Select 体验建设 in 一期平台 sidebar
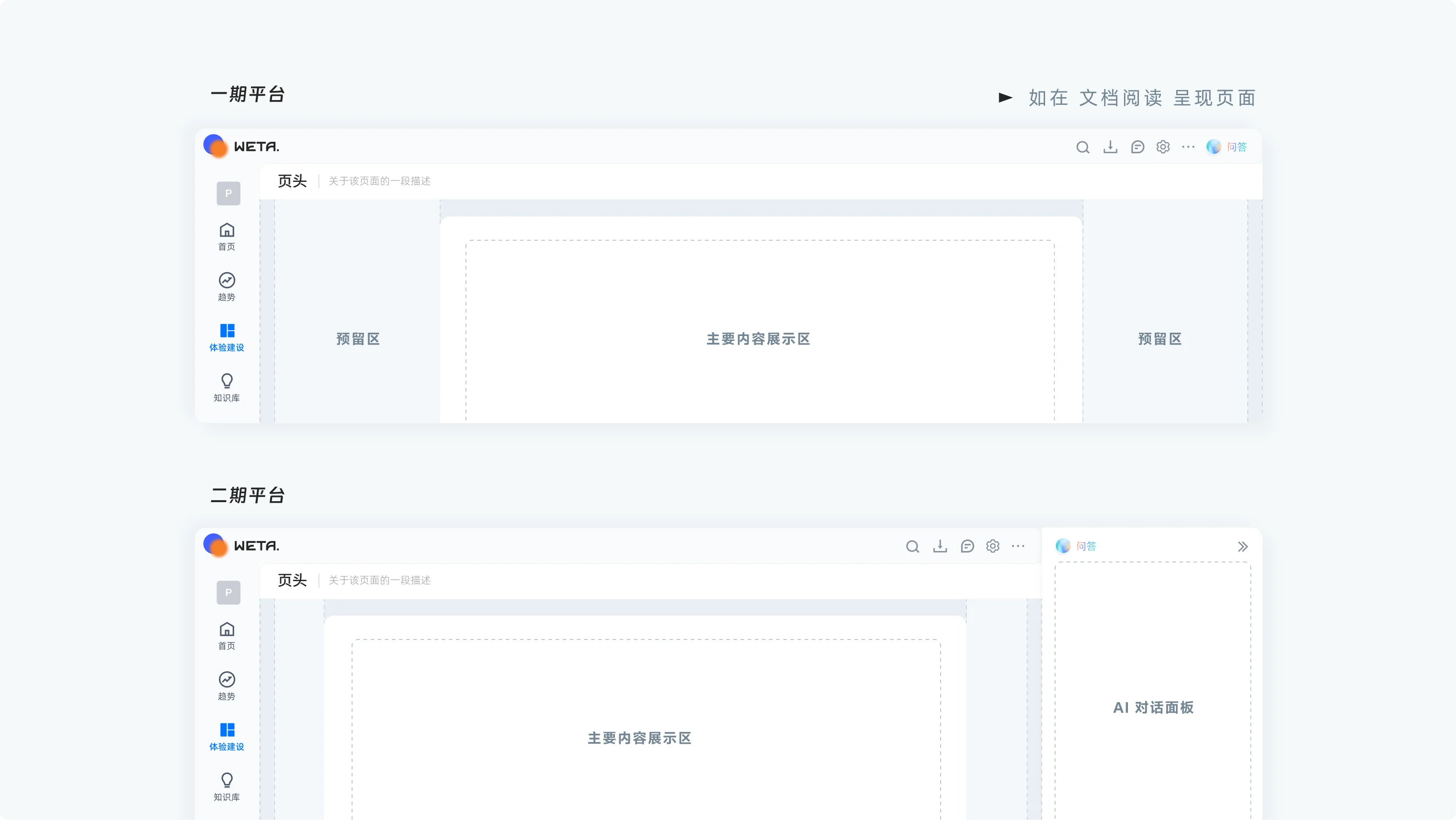Viewport: 1456px width, 820px height. pyautogui.click(x=227, y=337)
